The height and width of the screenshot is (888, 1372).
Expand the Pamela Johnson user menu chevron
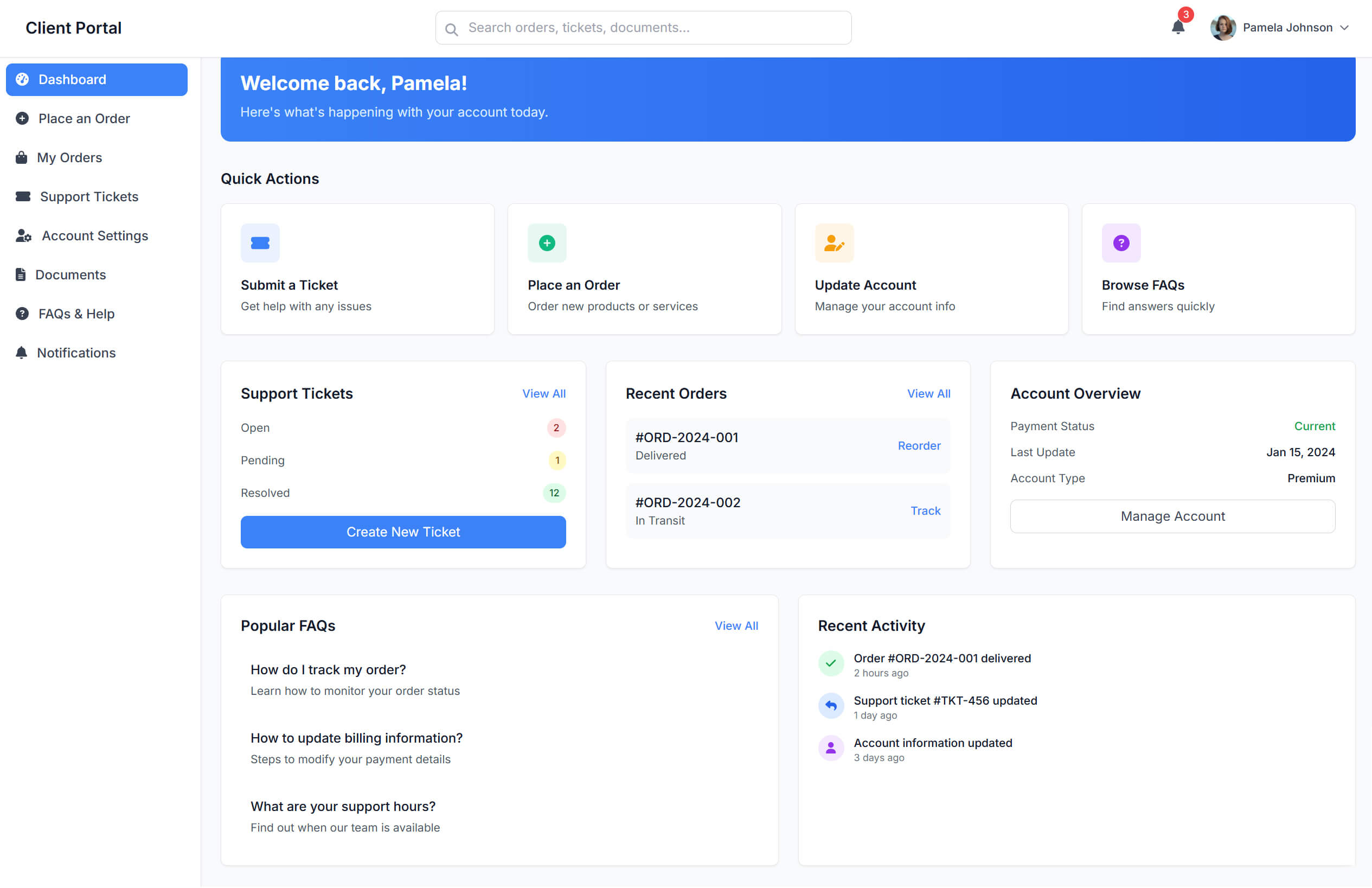coord(1344,28)
